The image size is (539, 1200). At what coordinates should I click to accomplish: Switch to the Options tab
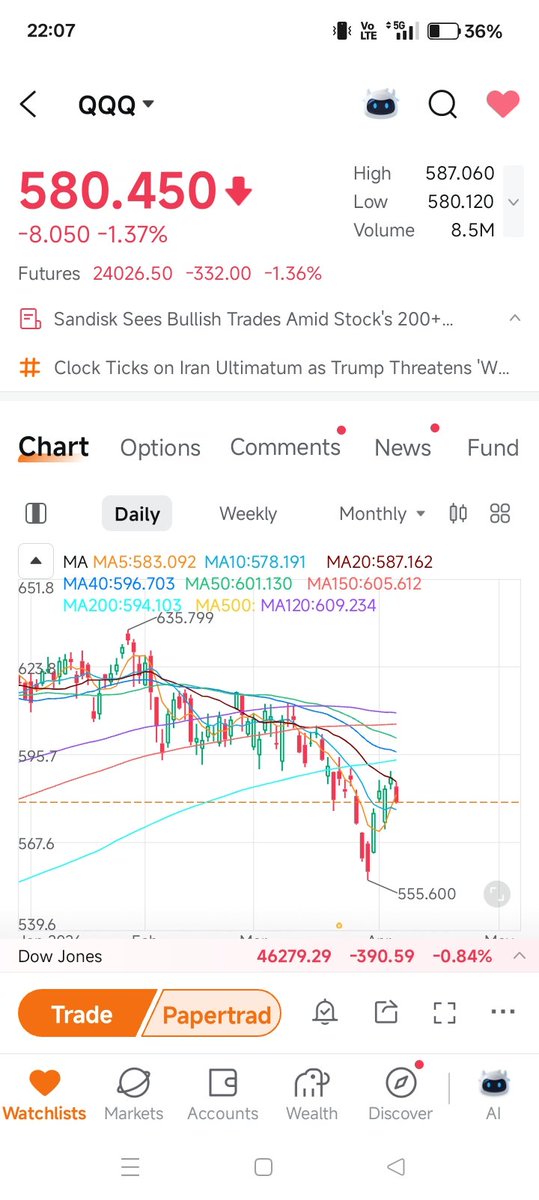160,448
